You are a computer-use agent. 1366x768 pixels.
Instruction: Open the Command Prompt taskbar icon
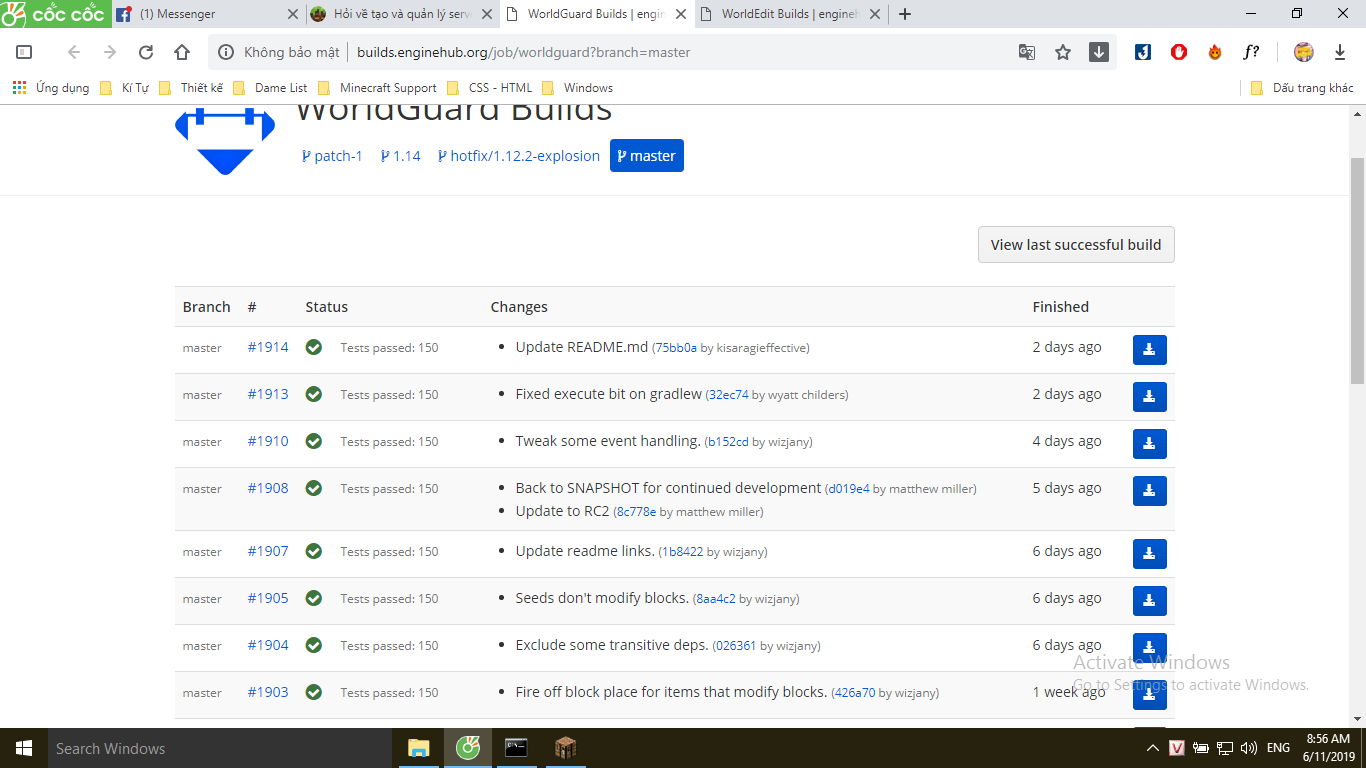click(516, 748)
